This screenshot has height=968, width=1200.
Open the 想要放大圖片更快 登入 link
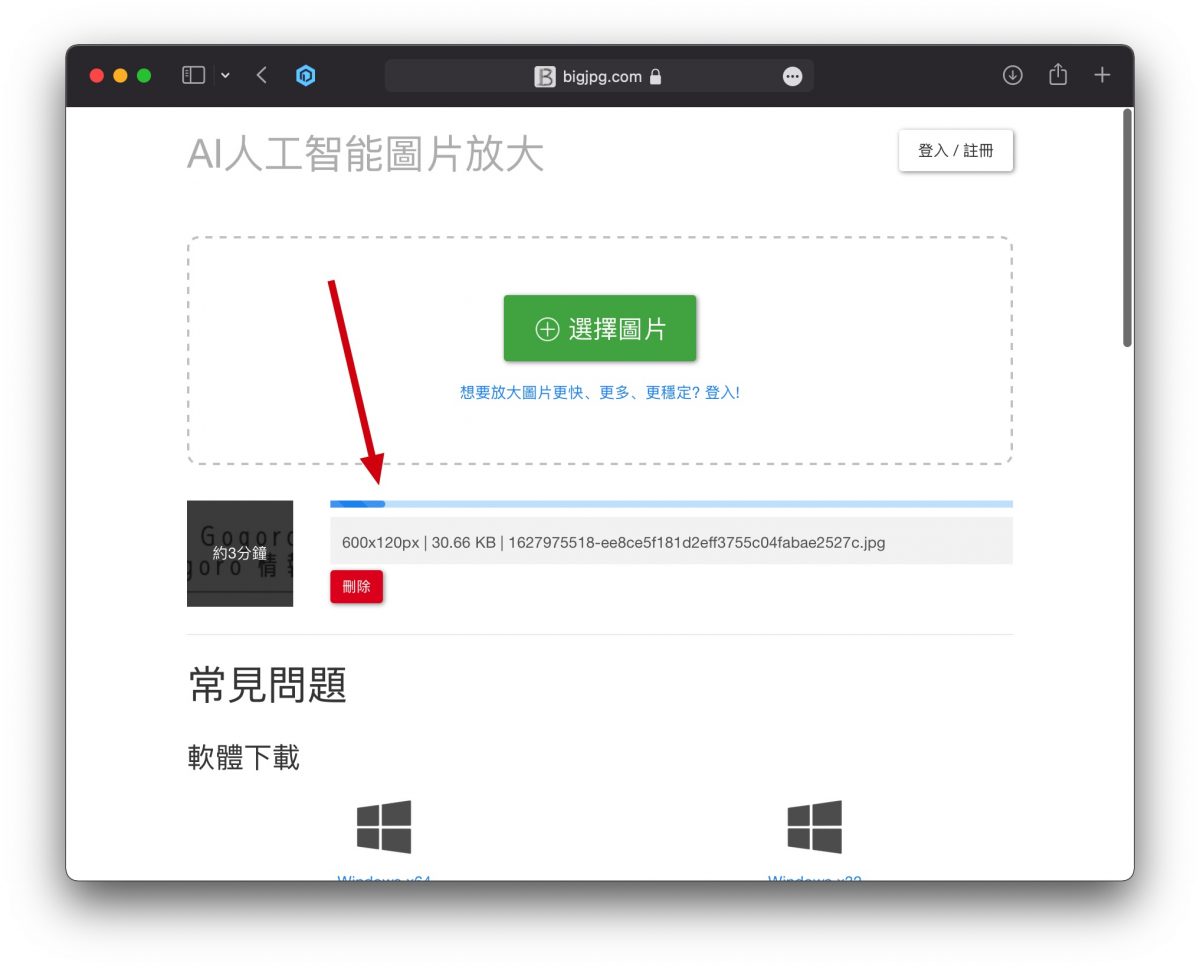coord(600,393)
